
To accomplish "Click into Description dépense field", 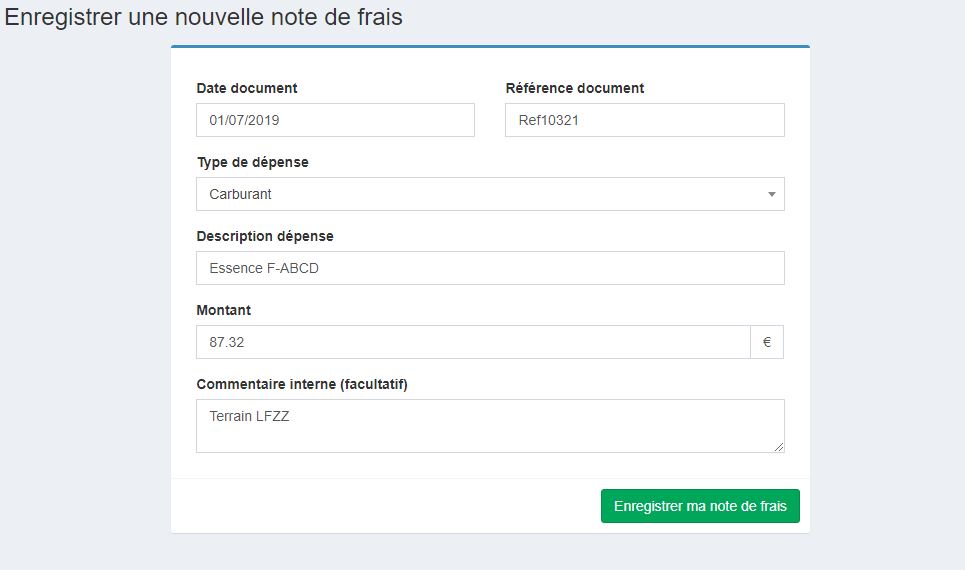I will click(490, 268).
